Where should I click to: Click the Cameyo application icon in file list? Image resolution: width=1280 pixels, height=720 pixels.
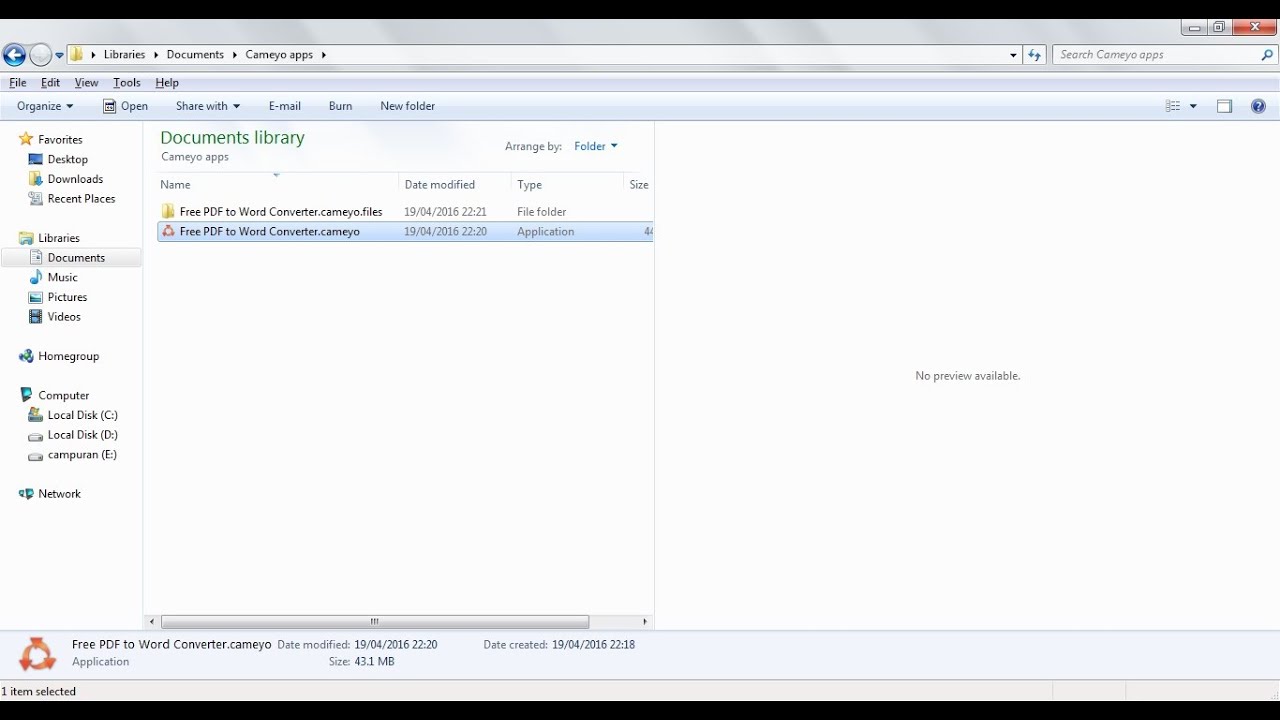point(168,231)
